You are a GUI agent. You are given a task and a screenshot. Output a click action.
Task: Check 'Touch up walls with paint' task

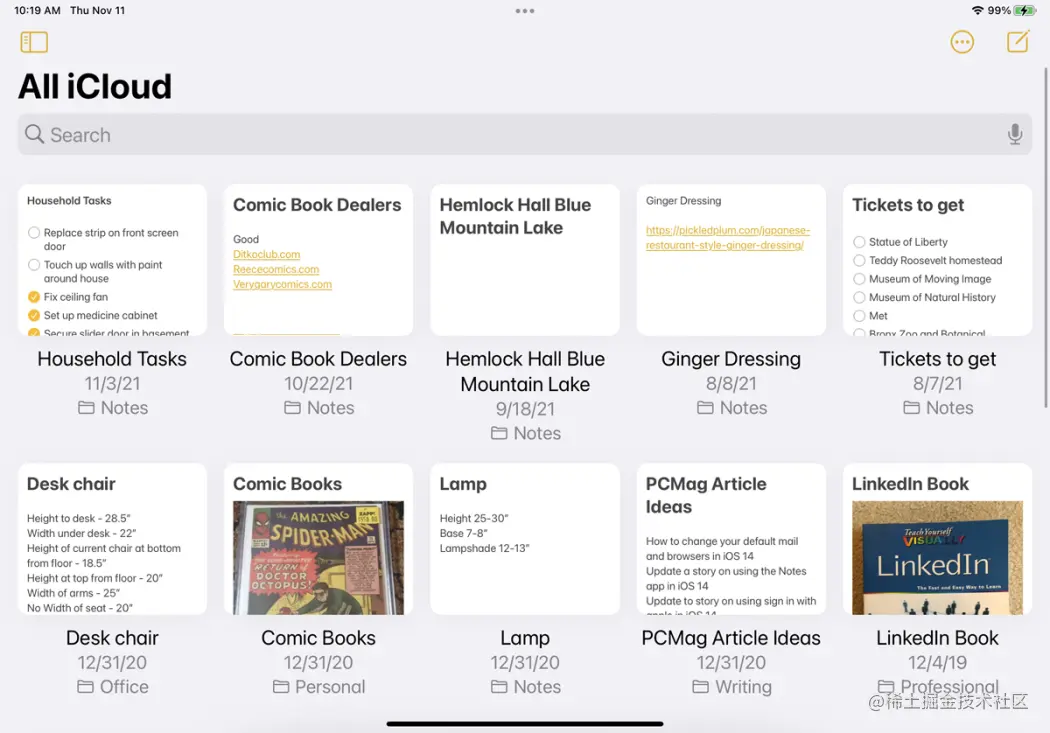coord(33,264)
